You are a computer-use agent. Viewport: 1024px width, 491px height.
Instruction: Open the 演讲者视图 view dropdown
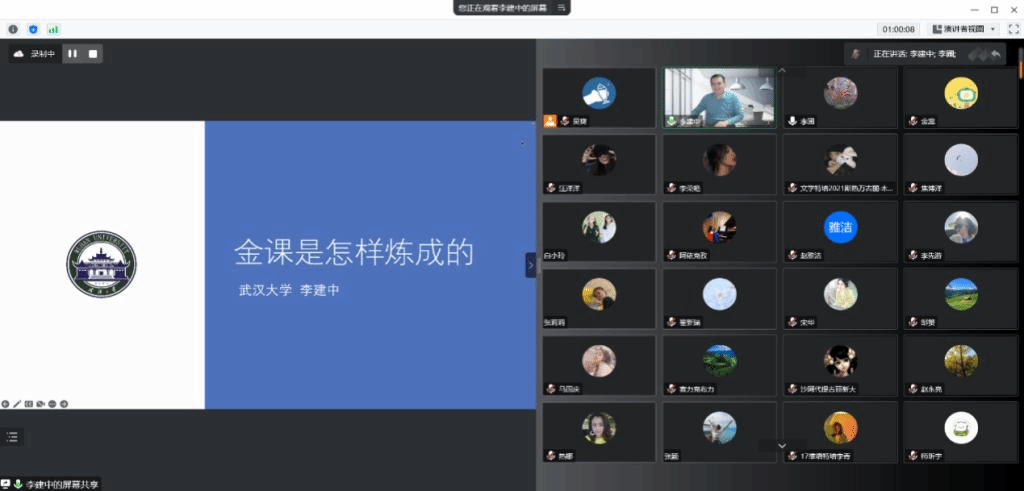click(x=964, y=29)
